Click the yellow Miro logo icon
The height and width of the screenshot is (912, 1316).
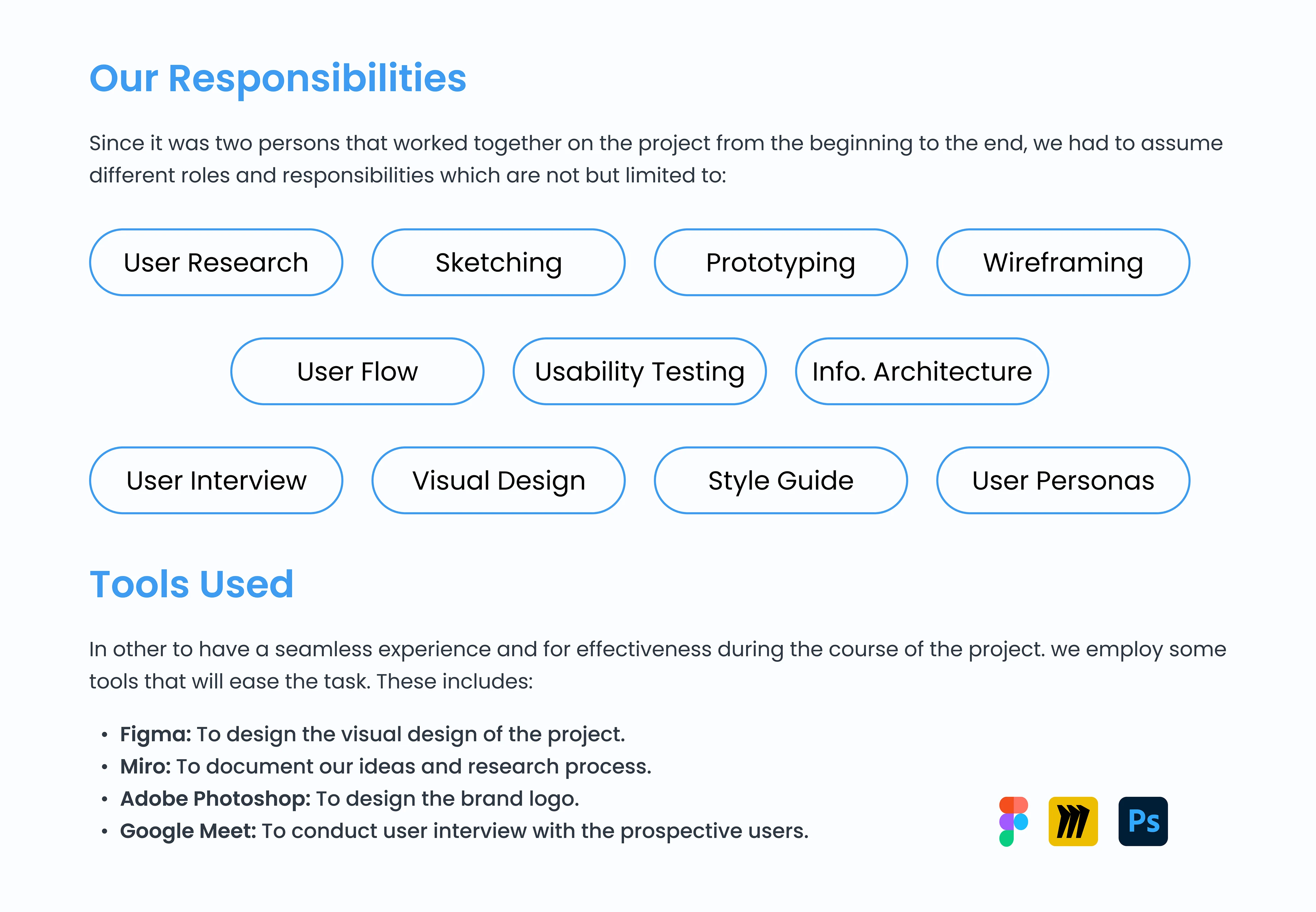(1073, 821)
